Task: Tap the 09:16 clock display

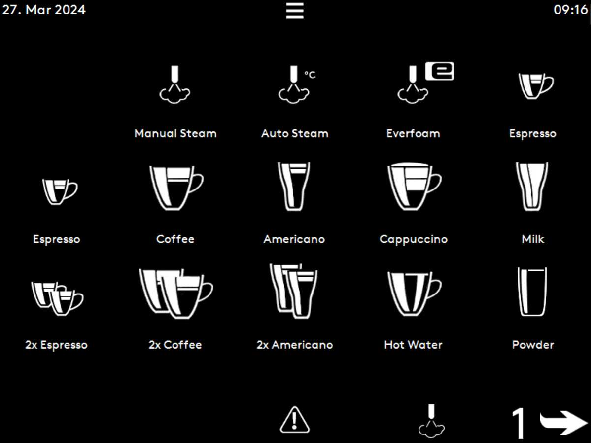Action: [x=571, y=9]
